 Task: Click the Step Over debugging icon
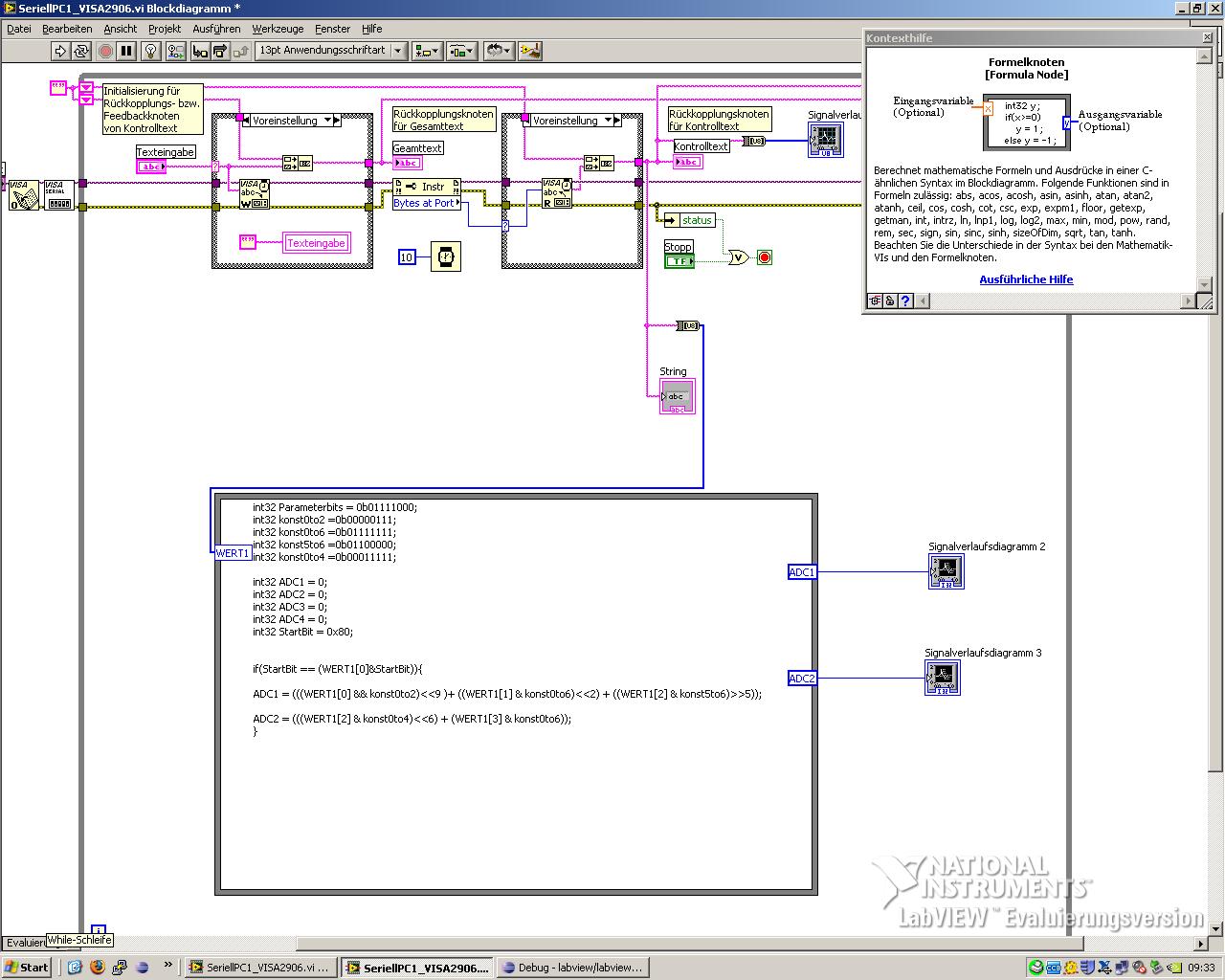pos(220,51)
